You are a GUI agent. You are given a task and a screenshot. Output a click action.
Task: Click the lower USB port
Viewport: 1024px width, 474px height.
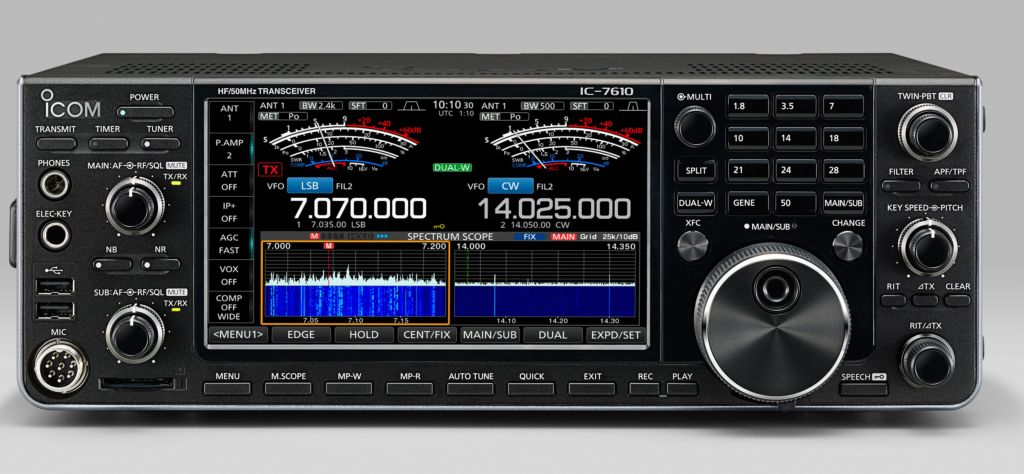coord(56,311)
